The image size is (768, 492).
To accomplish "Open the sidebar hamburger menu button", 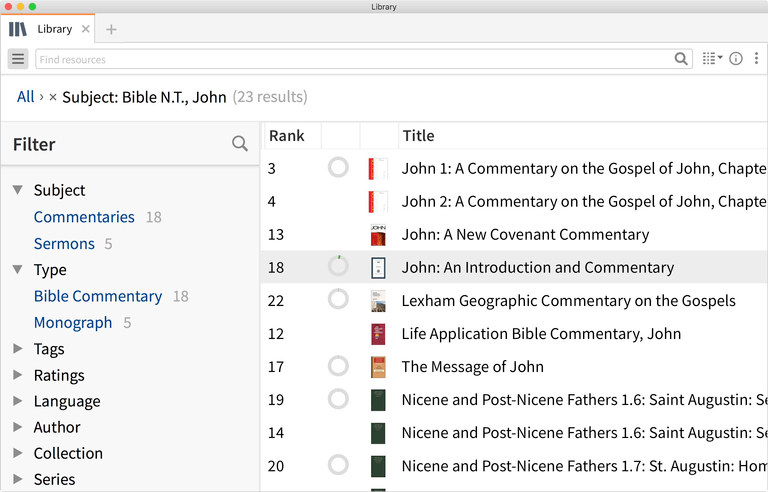I will click(18, 59).
